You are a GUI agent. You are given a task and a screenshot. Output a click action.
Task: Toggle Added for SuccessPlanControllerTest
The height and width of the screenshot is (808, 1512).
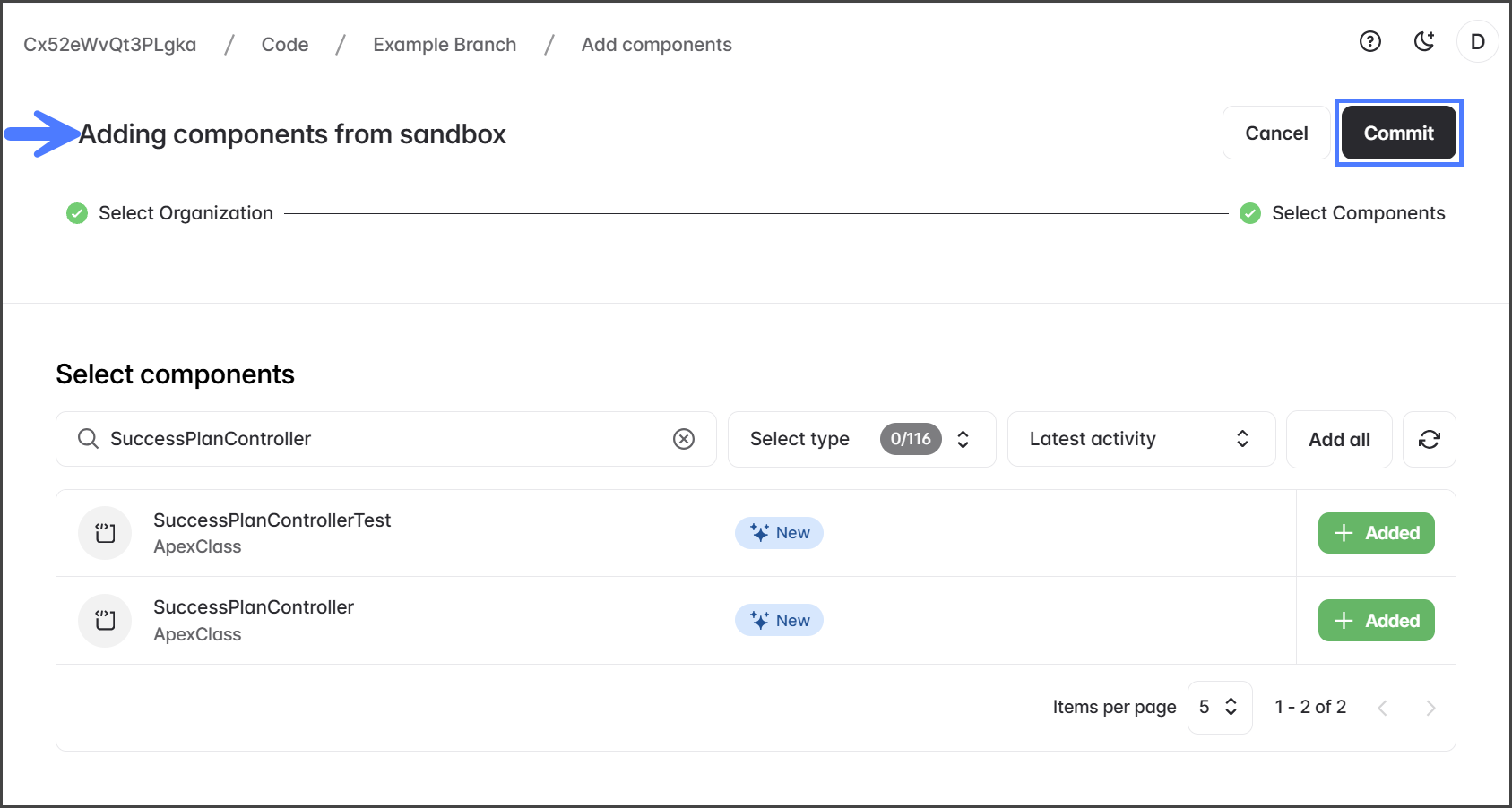[x=1376, y=533]
